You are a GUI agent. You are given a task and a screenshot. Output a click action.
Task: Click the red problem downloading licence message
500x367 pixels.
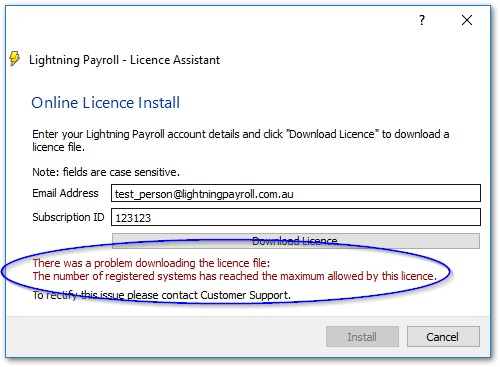click(151, 263)
